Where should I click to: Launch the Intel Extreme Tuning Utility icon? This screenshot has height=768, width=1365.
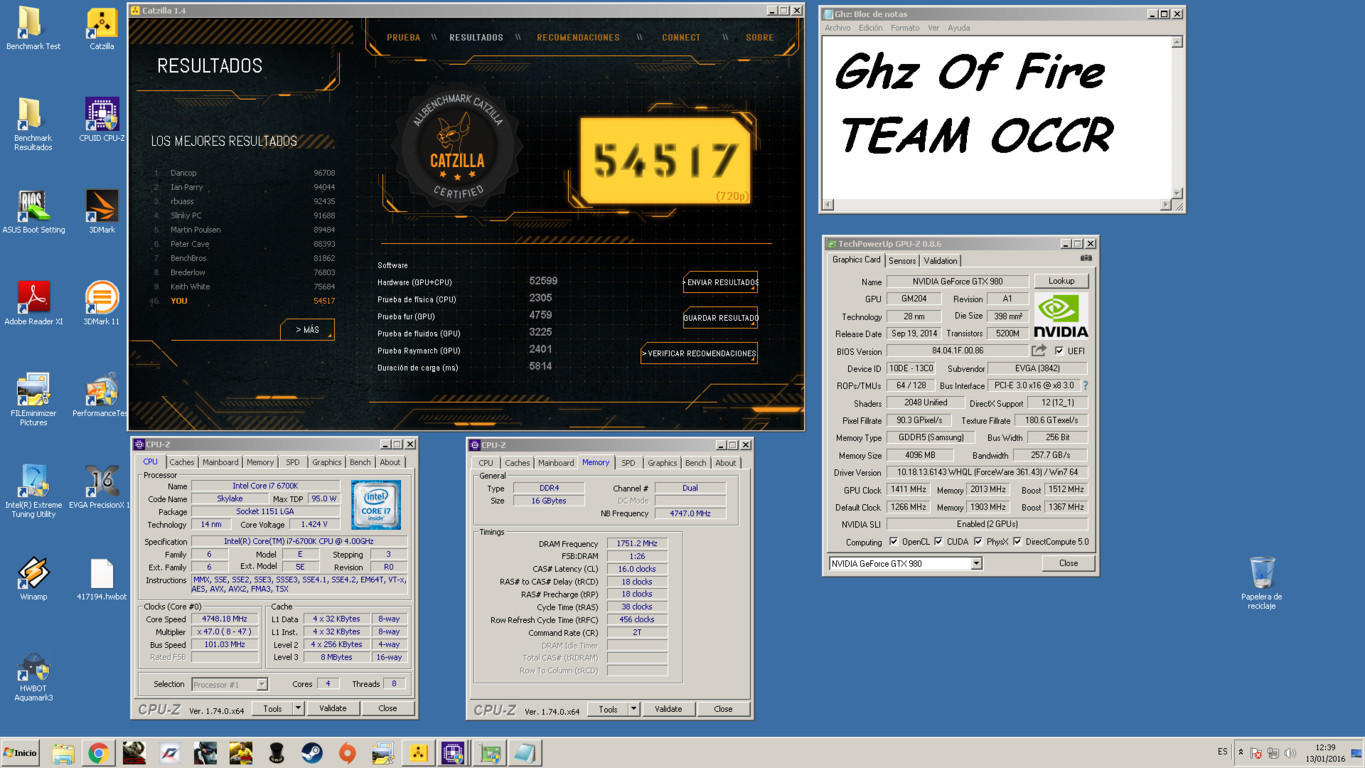point(33,491)
